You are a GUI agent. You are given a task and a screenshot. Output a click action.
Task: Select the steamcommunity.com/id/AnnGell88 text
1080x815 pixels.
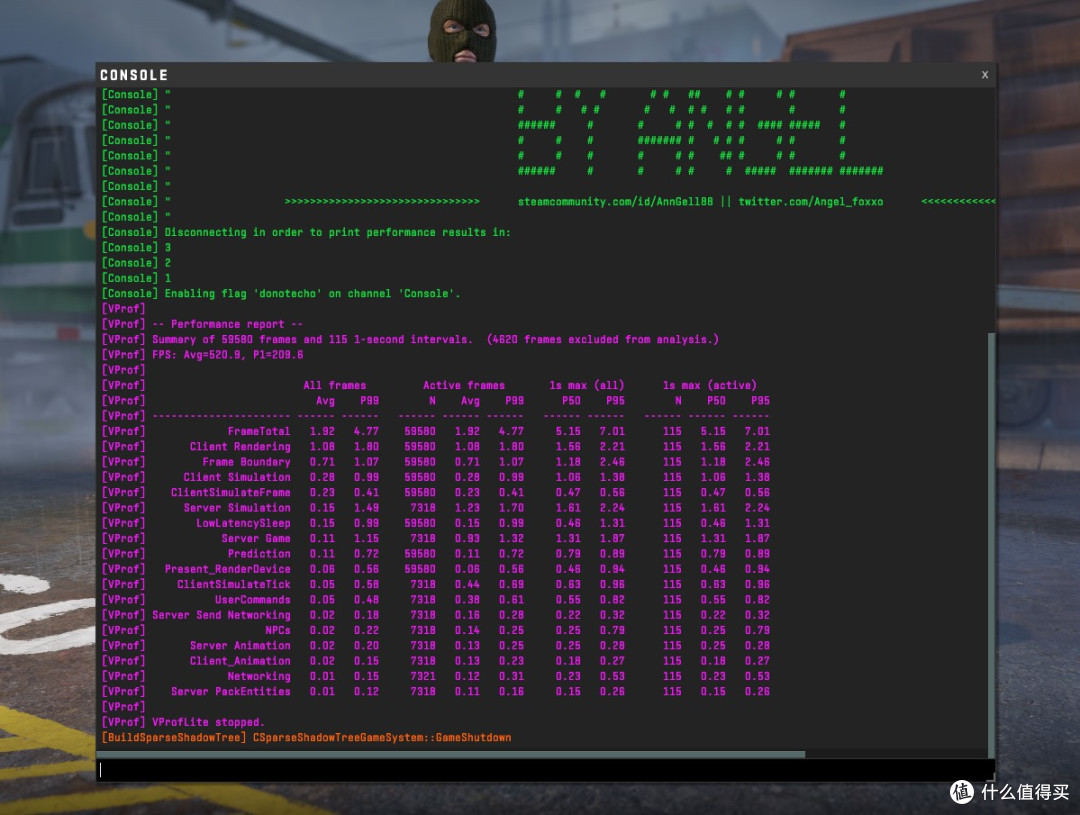615,202
